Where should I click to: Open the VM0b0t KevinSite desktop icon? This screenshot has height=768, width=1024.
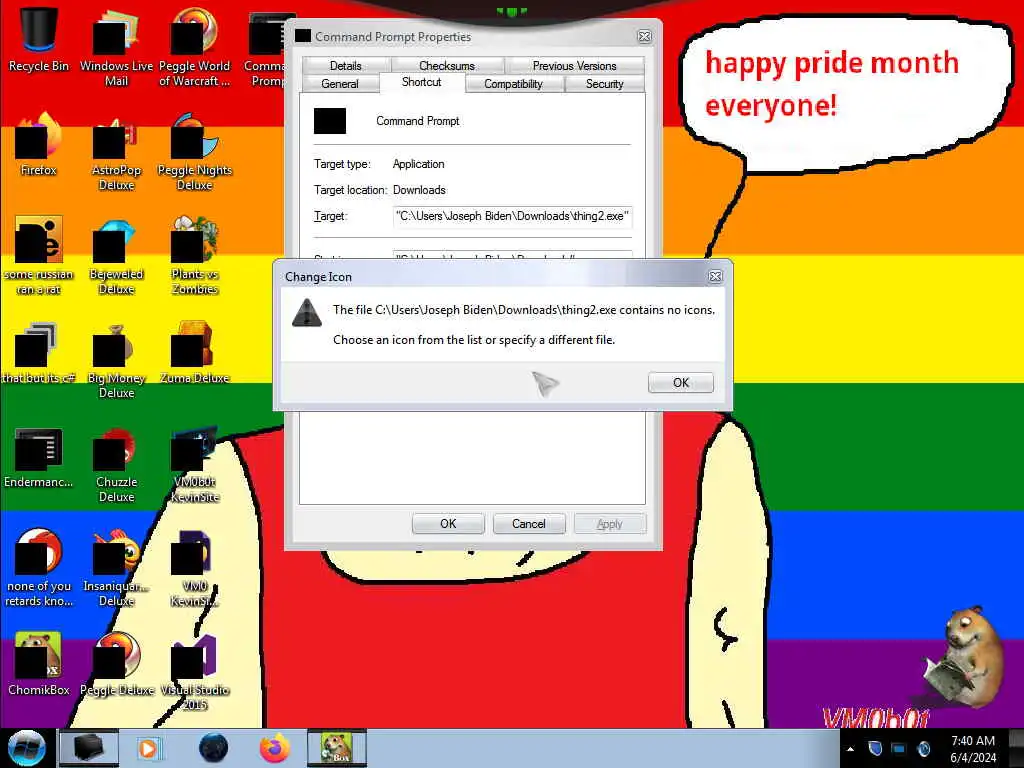coord(195,464)
